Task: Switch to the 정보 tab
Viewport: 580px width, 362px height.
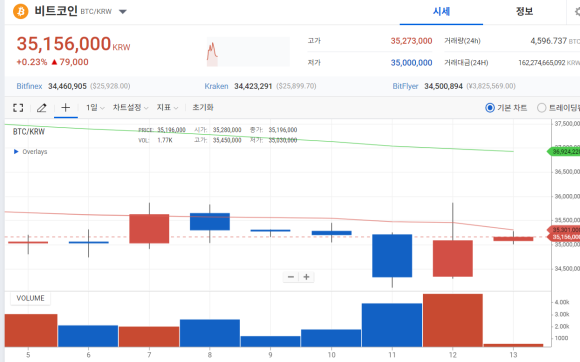Action: [x=524, y=11]
